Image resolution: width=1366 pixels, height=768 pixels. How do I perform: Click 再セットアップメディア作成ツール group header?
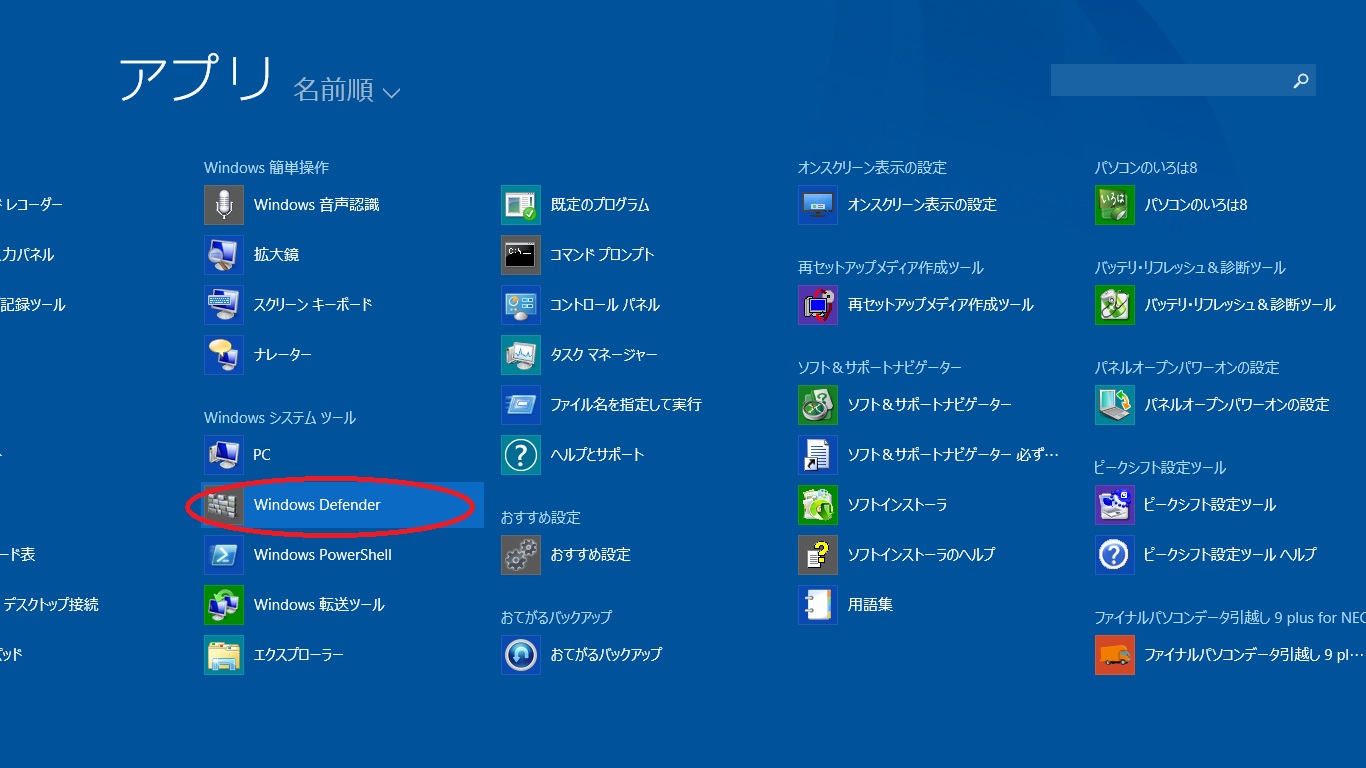891,267
